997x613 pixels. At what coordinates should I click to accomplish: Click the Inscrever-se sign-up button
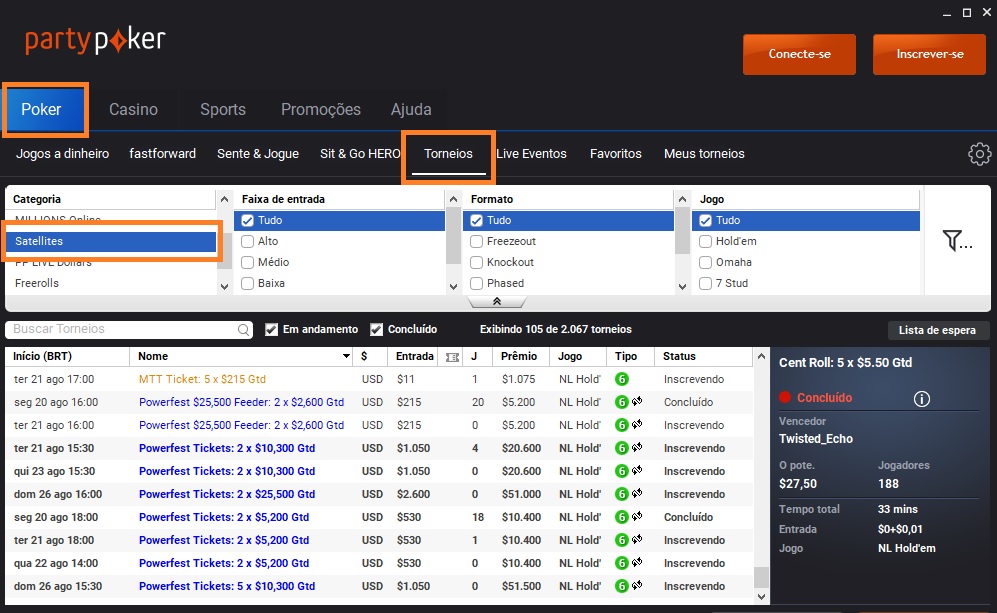930,54
